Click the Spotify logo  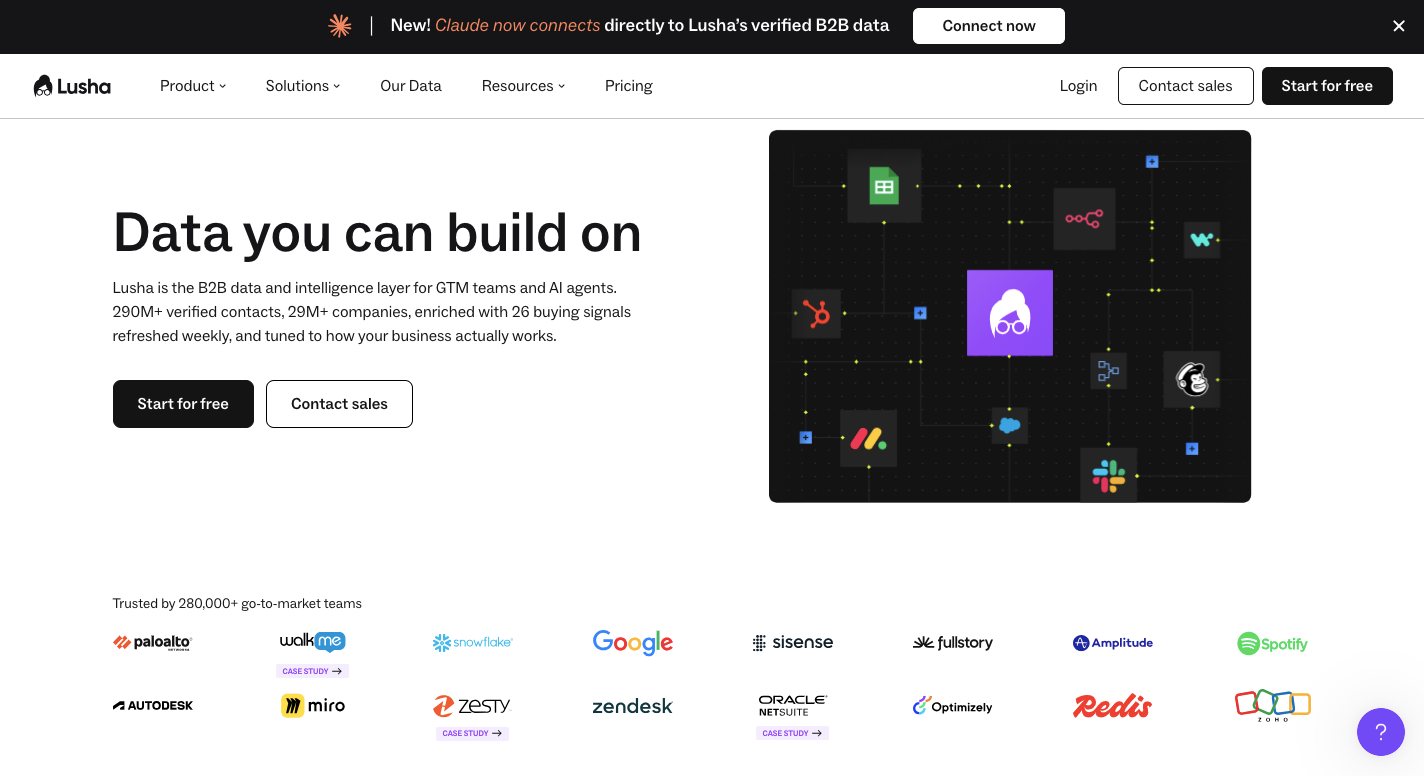tap(1272, 644)
